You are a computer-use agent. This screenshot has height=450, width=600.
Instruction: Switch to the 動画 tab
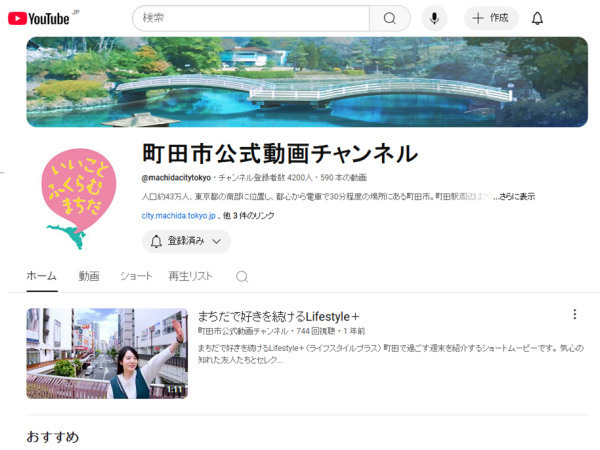click(89, 276)
